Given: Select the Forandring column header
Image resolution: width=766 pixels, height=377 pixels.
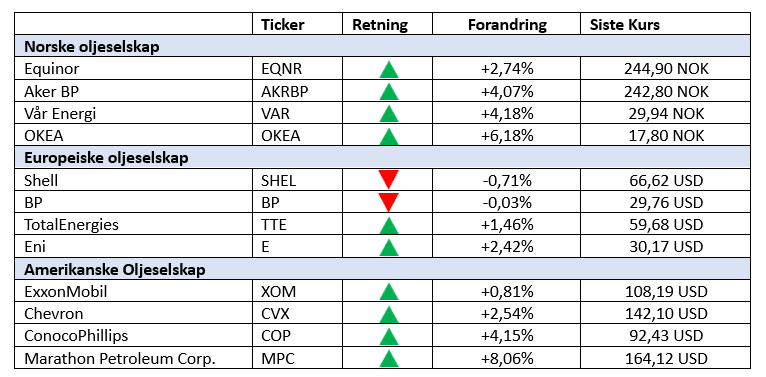Looking at the screenshot, I should coord(507,24).
